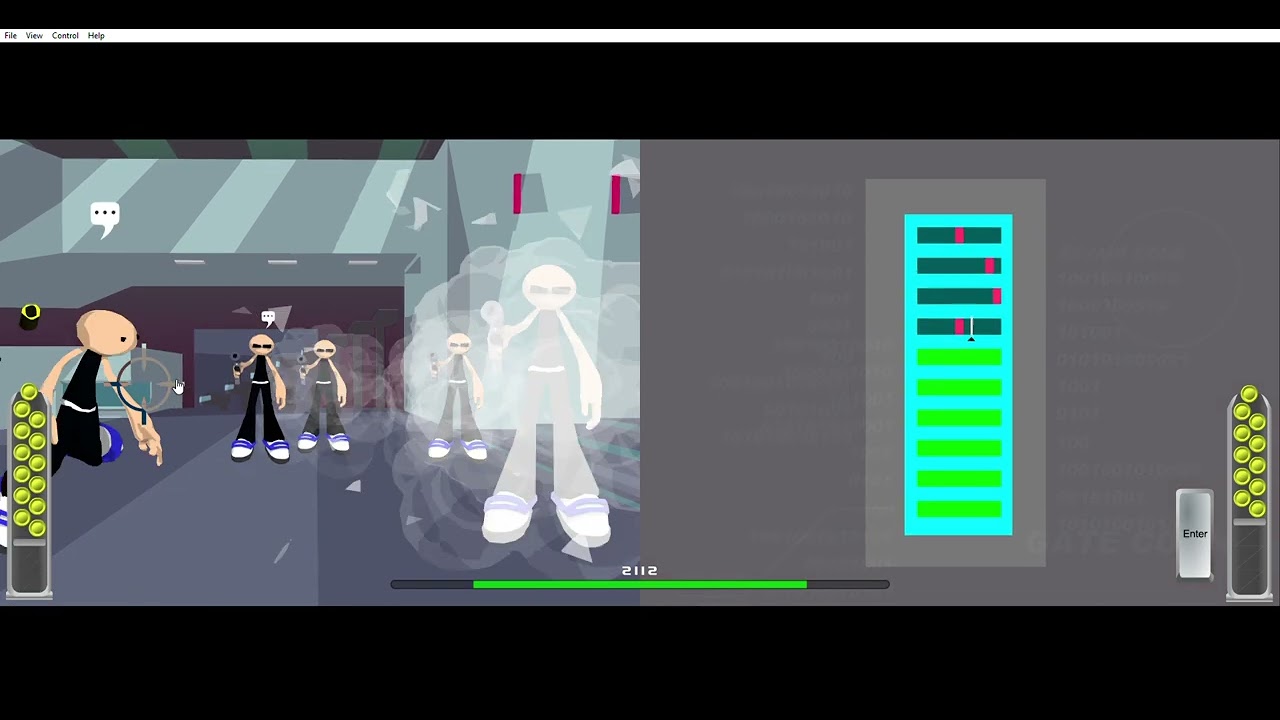
Task: Click the large white speech bubble icon
Action: pos(104,218)
